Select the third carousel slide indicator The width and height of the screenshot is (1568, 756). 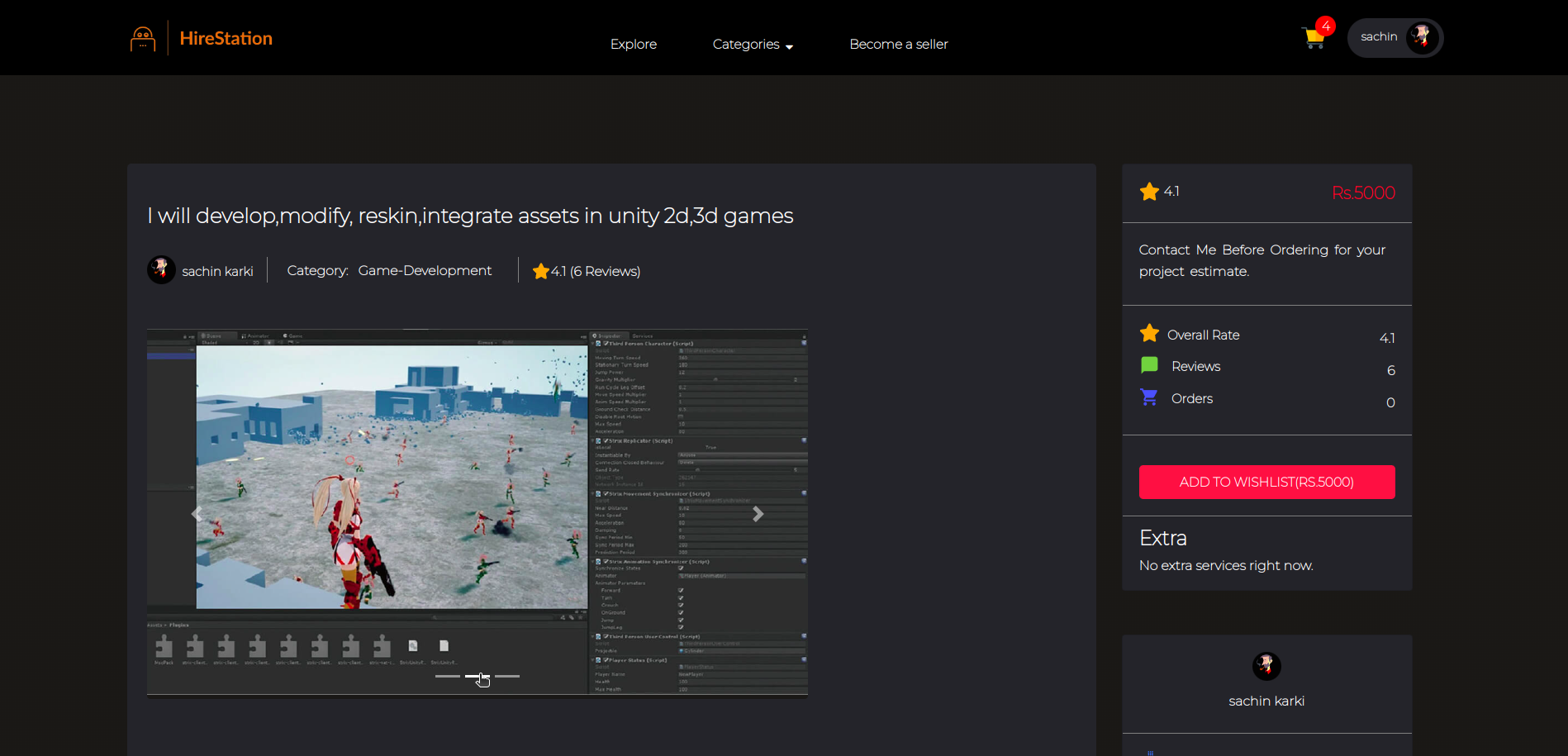(507, 676)
